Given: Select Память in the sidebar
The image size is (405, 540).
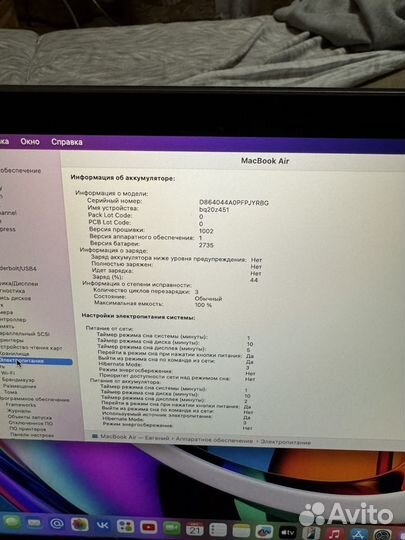Looking at the screenshot, I should [7, 326].
